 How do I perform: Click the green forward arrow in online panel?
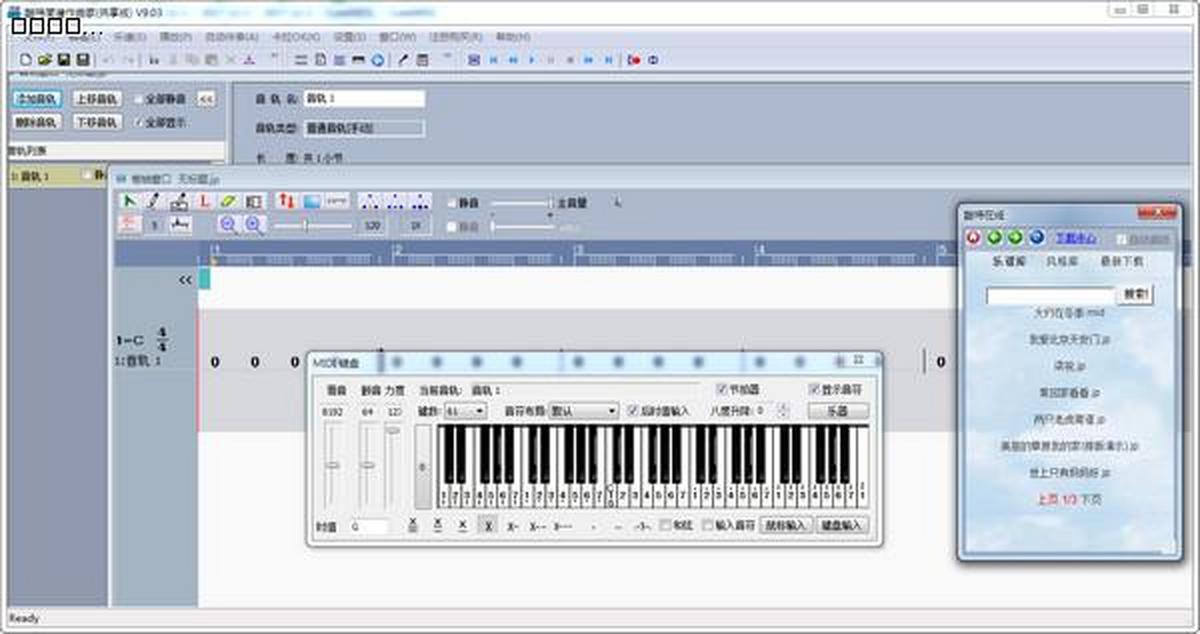click(x=1015, y=238)
